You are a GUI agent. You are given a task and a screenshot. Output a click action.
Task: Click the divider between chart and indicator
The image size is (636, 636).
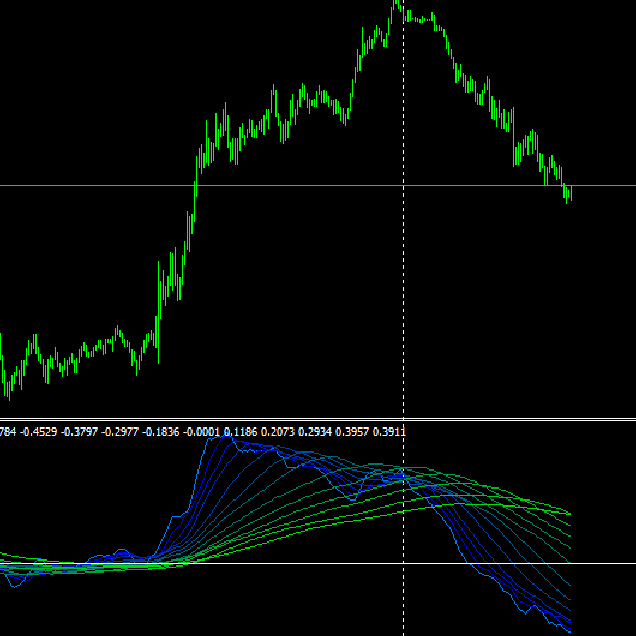[318, 419]
